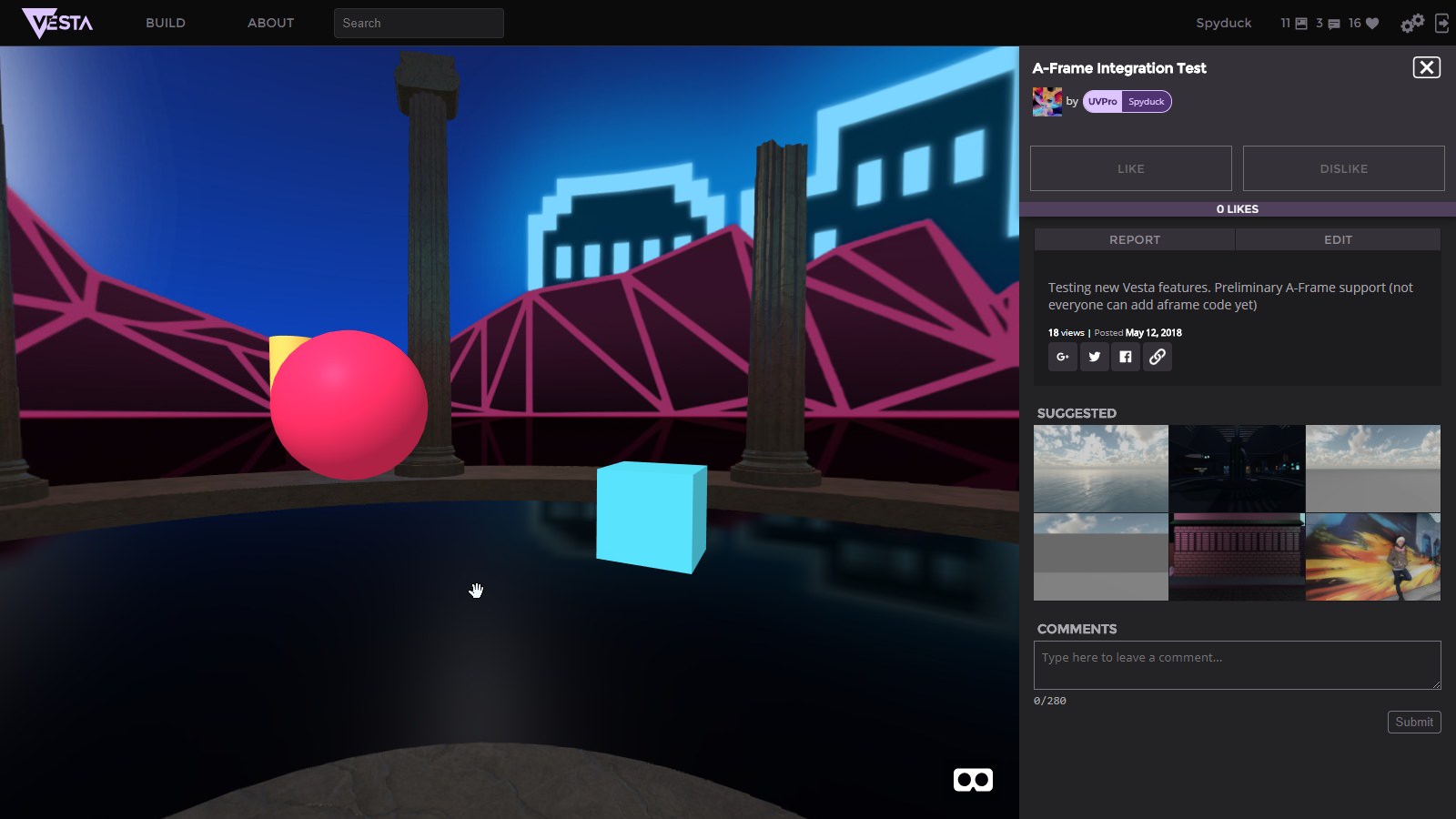Screen dimensions: 1456x819
Task: Click the 'May 12, 2018' posted date
Action: 1153,333
